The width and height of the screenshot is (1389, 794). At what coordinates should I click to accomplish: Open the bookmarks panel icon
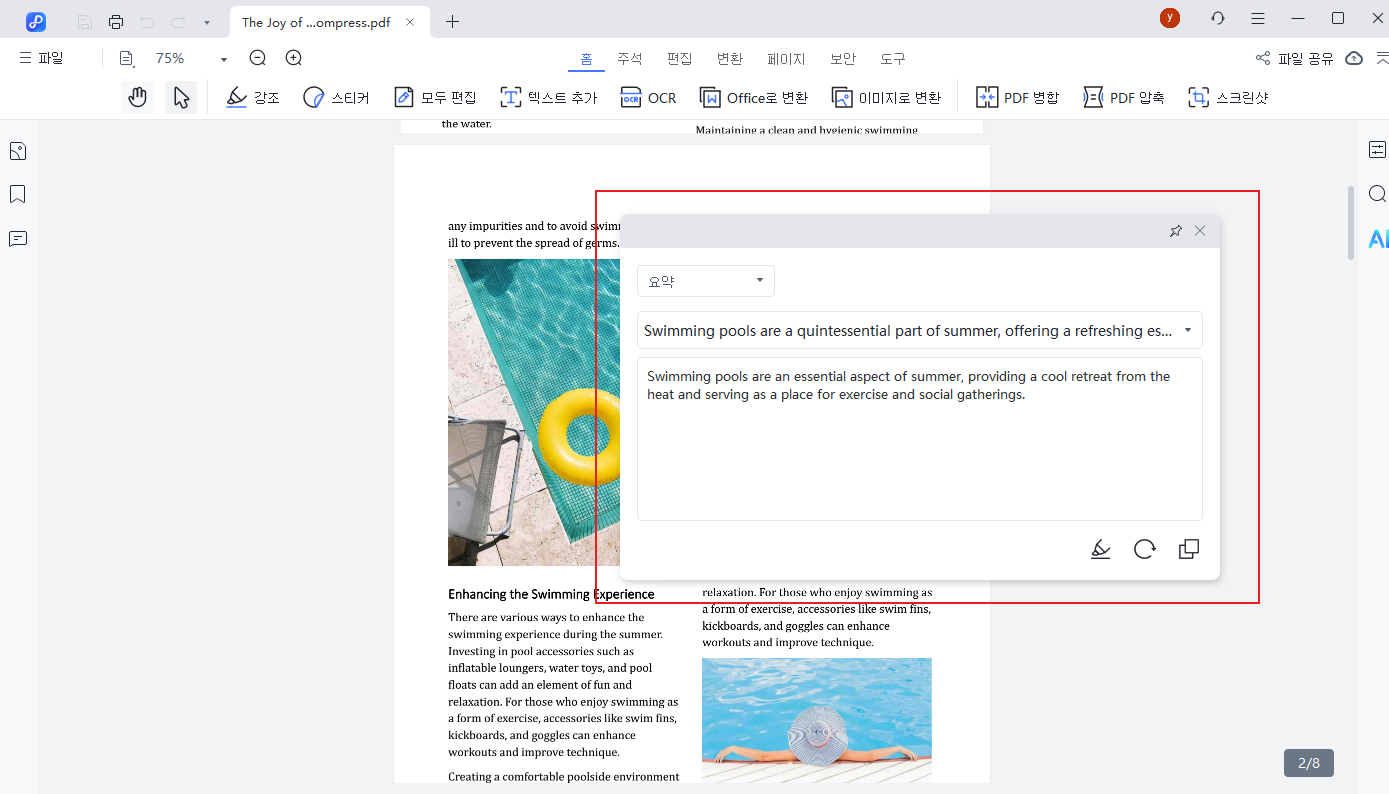(x=17, y=194)
